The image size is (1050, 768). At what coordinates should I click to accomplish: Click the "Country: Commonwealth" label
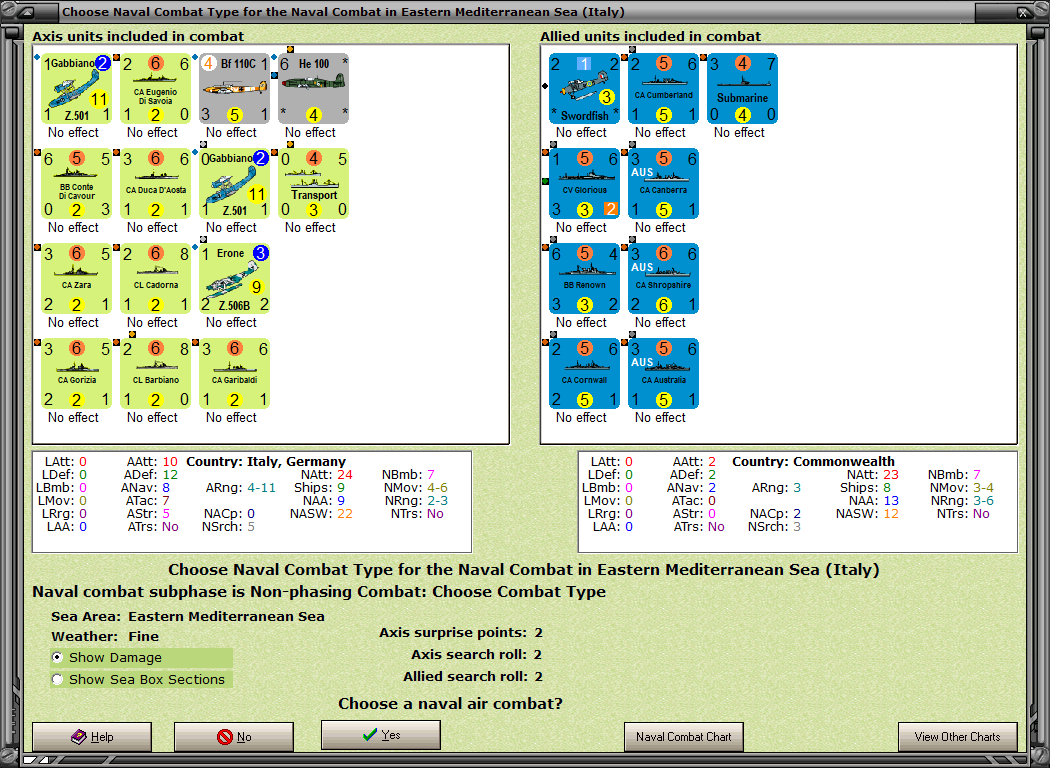813,461
